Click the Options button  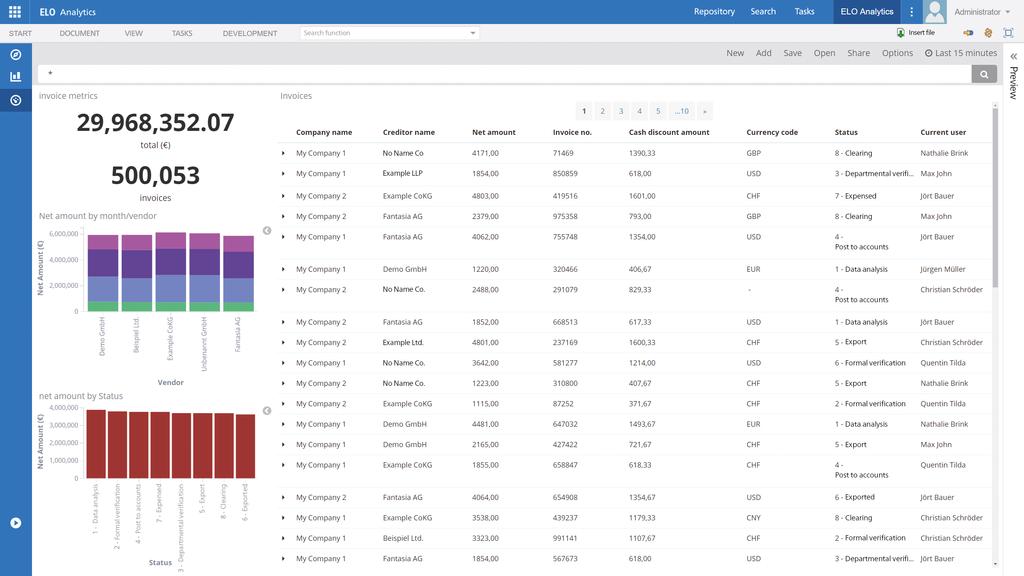click(897, 53)
